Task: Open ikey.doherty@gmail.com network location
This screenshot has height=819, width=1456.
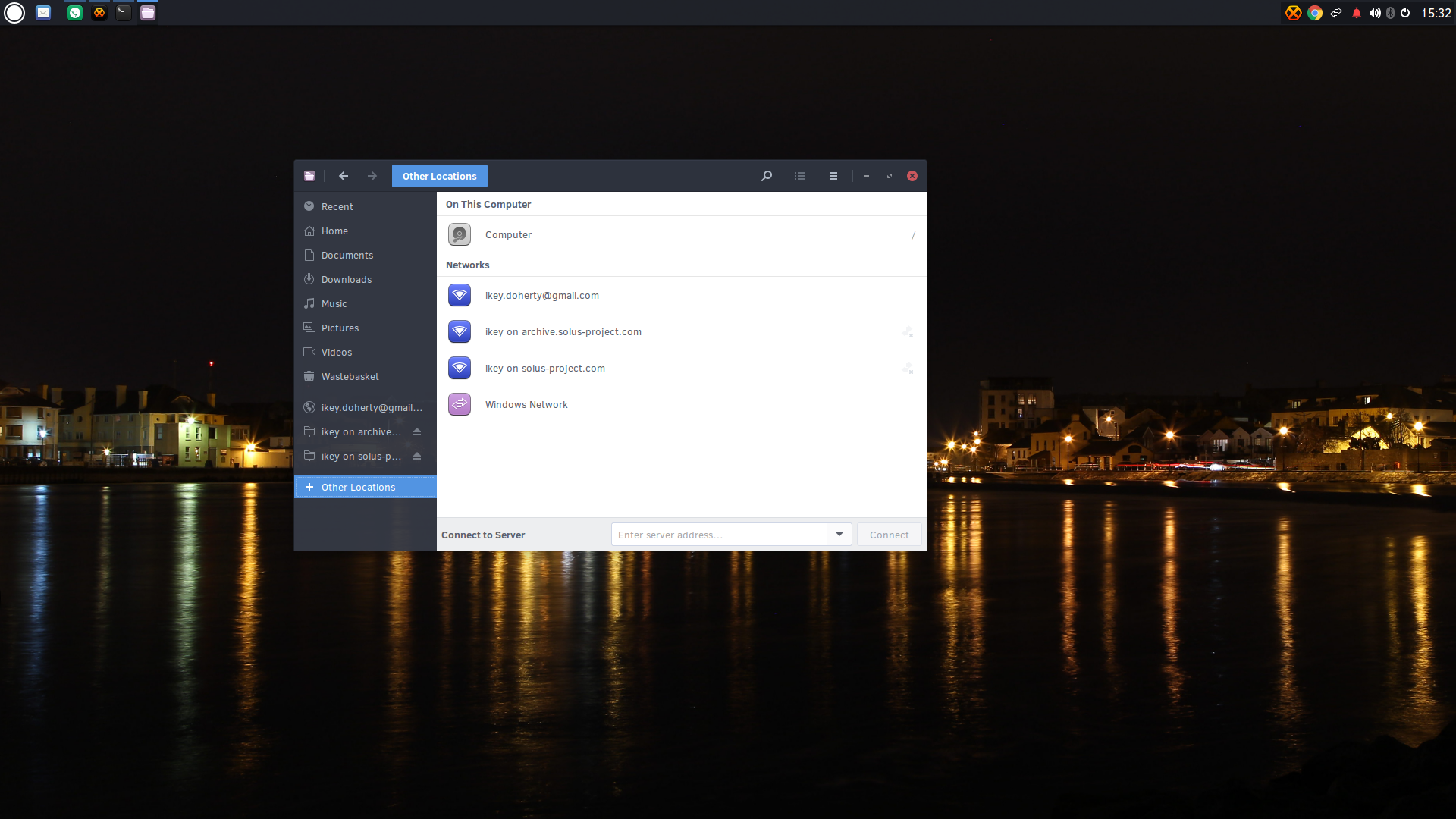Action: pyautogui.click(x=681, y=295)
